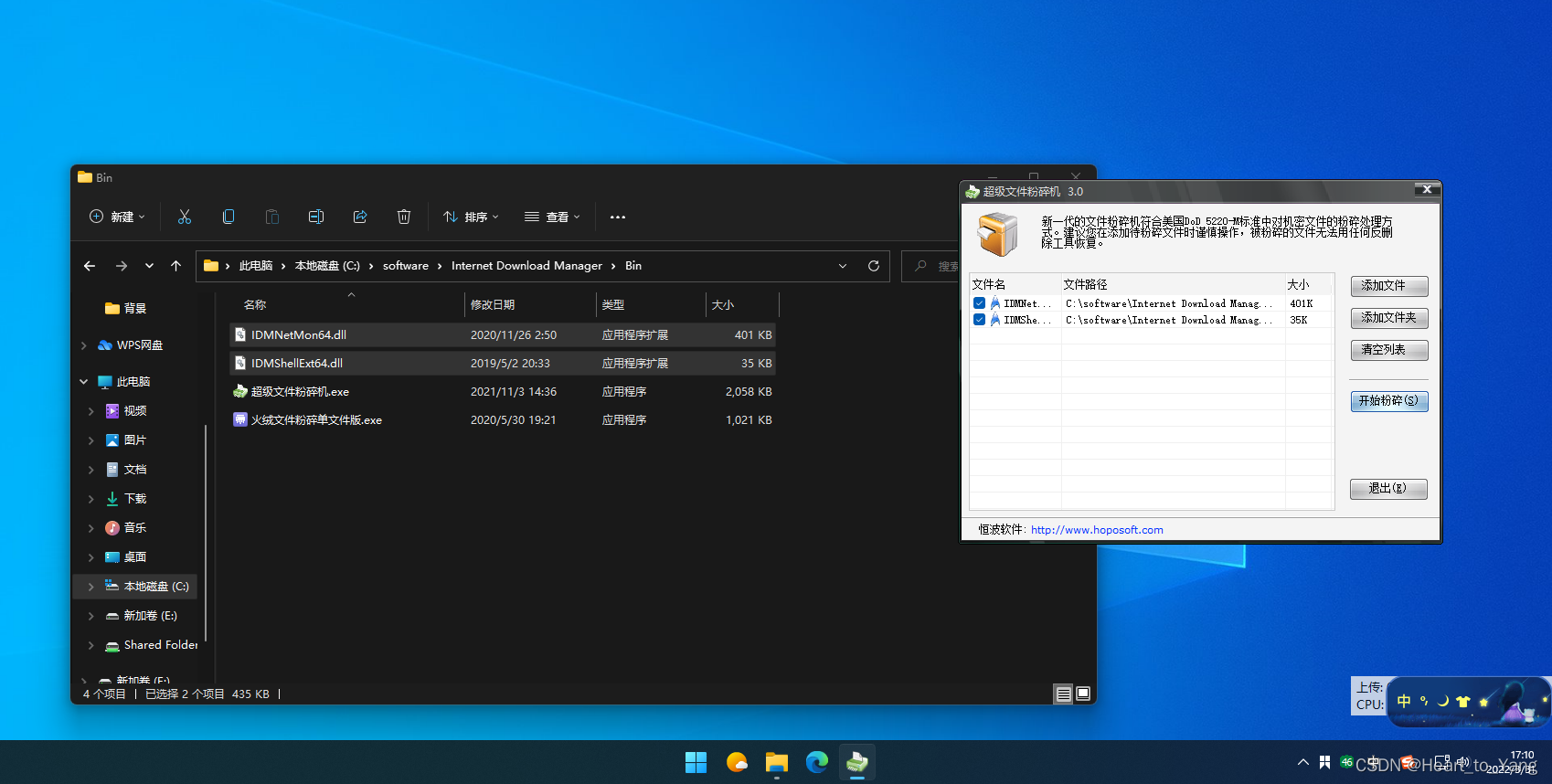Expand 本地磁盘 (C:) tree node
This screenshot has height=784, width=1552.
pos(90,587)
